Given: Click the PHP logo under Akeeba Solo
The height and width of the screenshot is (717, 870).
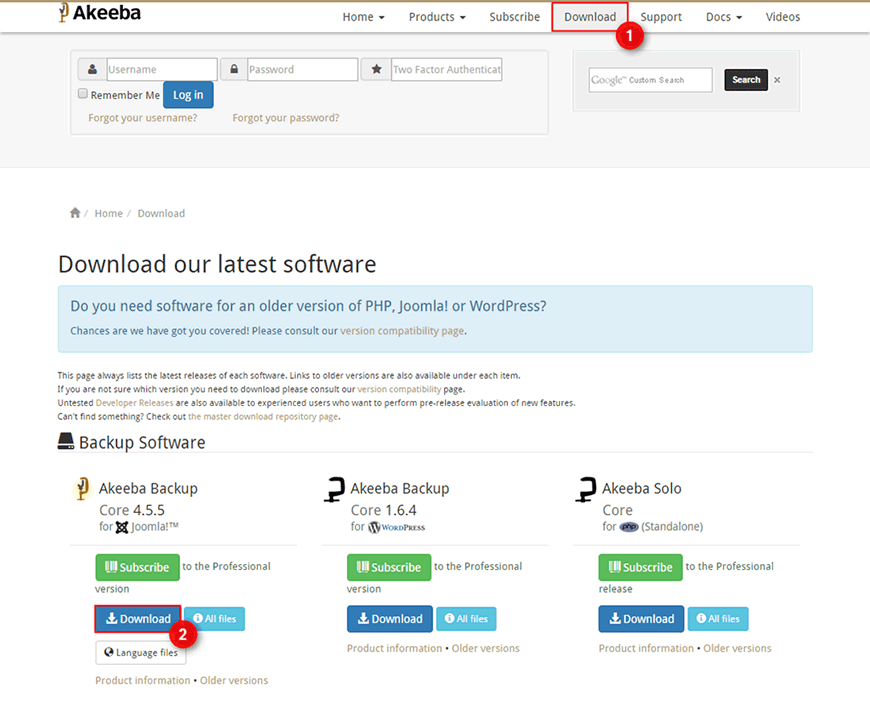Looking at the screenshot, I should [629, 527].
